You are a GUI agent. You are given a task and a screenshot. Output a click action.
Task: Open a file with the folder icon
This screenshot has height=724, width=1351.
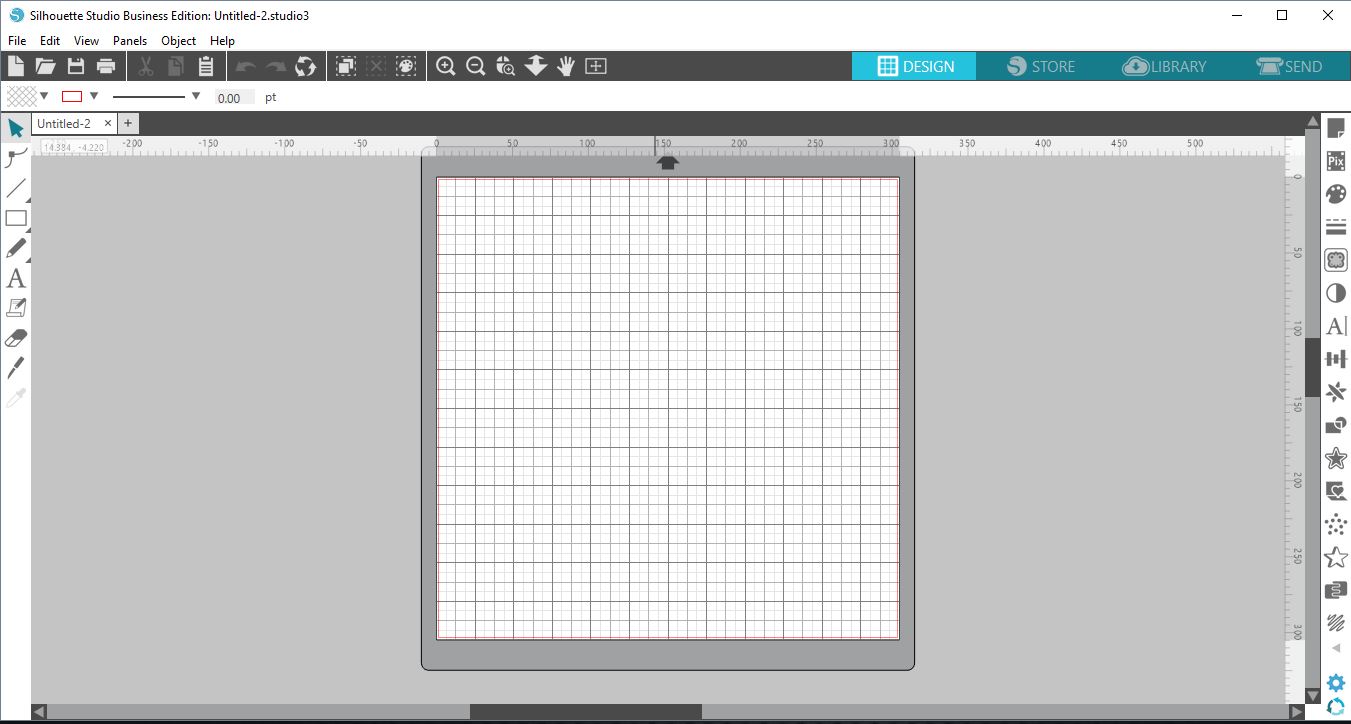coord(45,66)
